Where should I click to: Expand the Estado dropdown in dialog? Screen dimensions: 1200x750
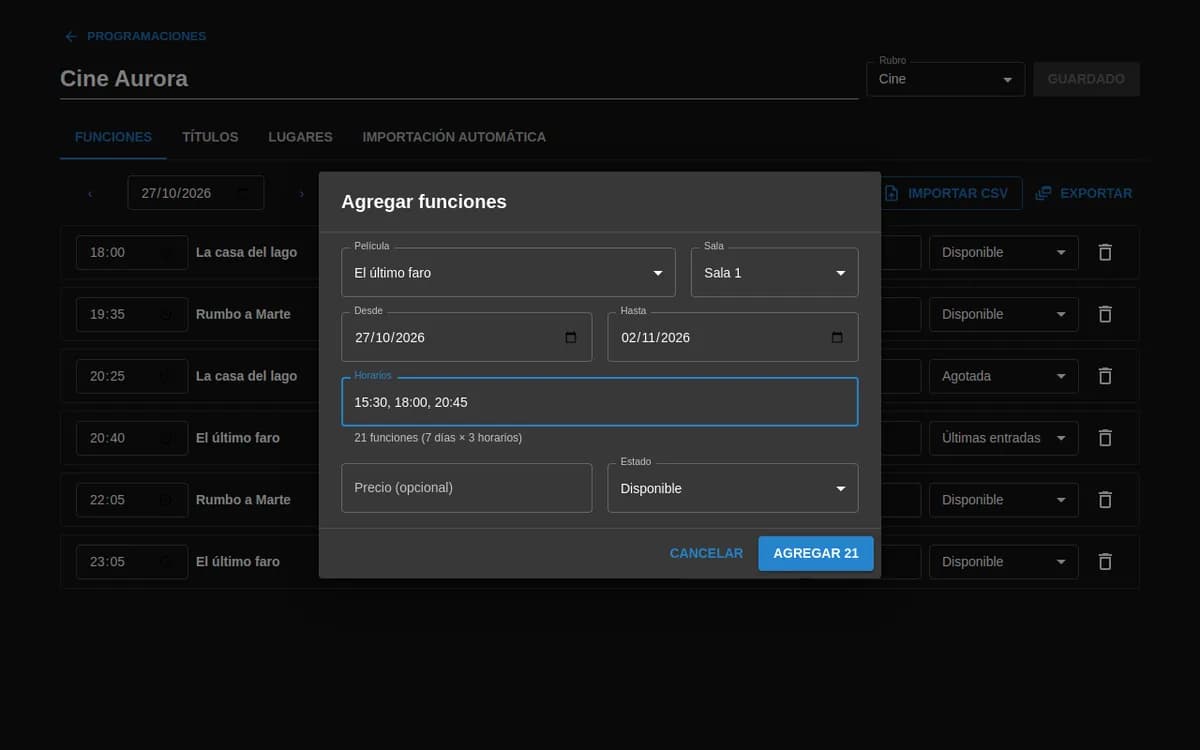click(x=732, y=488)
